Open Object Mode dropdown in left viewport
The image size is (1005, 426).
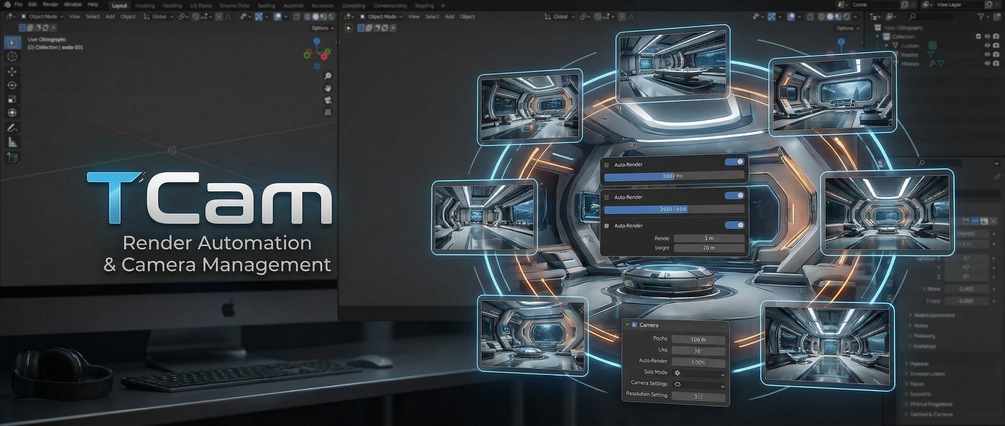click(42, 17)
